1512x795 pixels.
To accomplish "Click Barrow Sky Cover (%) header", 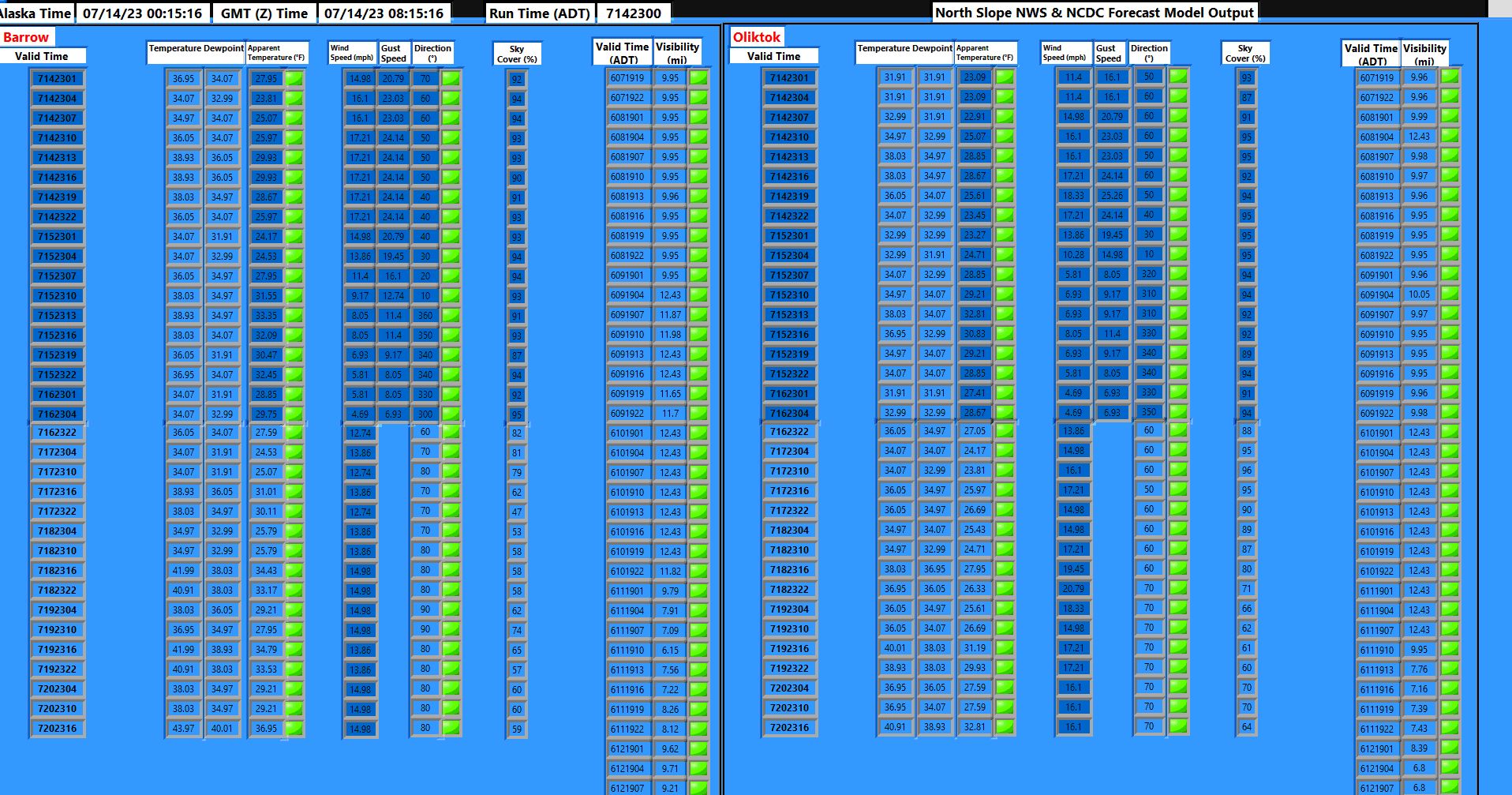I will click(x=517, y=54).
